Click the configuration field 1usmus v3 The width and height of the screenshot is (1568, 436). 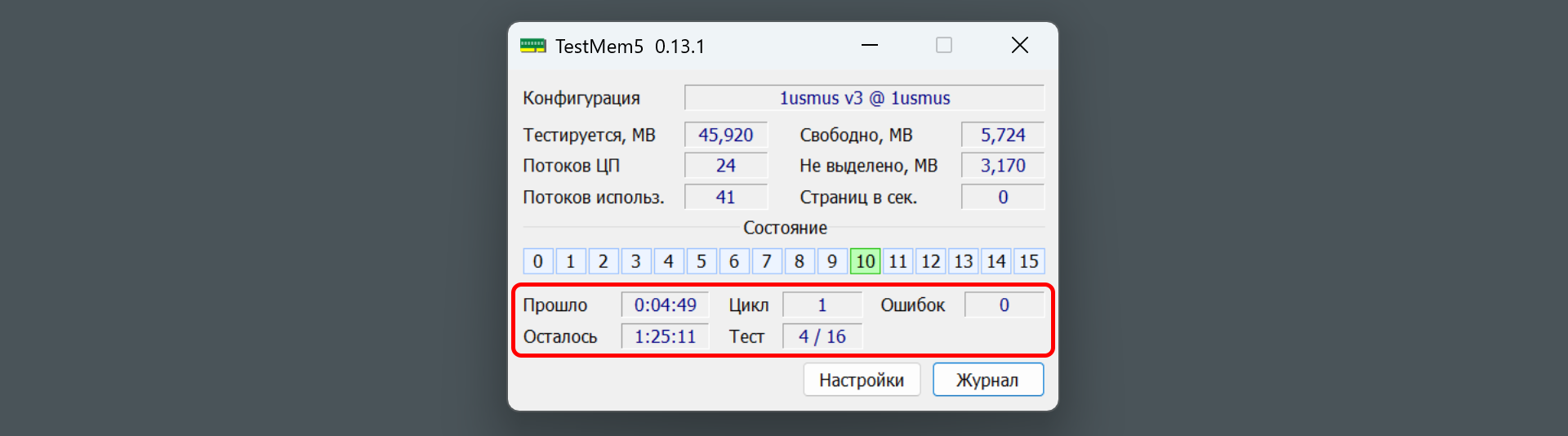click(x=864, y=98)
